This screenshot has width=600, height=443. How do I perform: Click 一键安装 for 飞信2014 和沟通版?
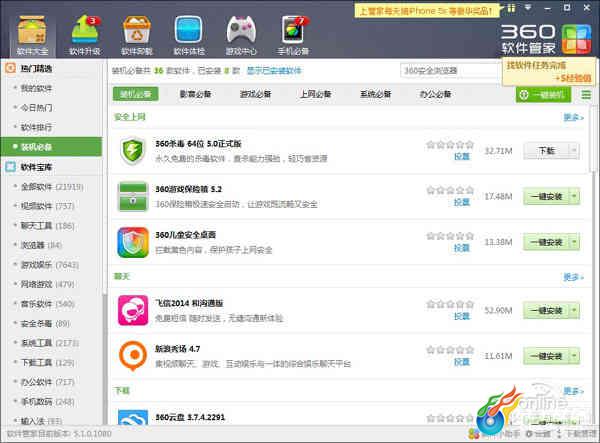click(546, 310)
